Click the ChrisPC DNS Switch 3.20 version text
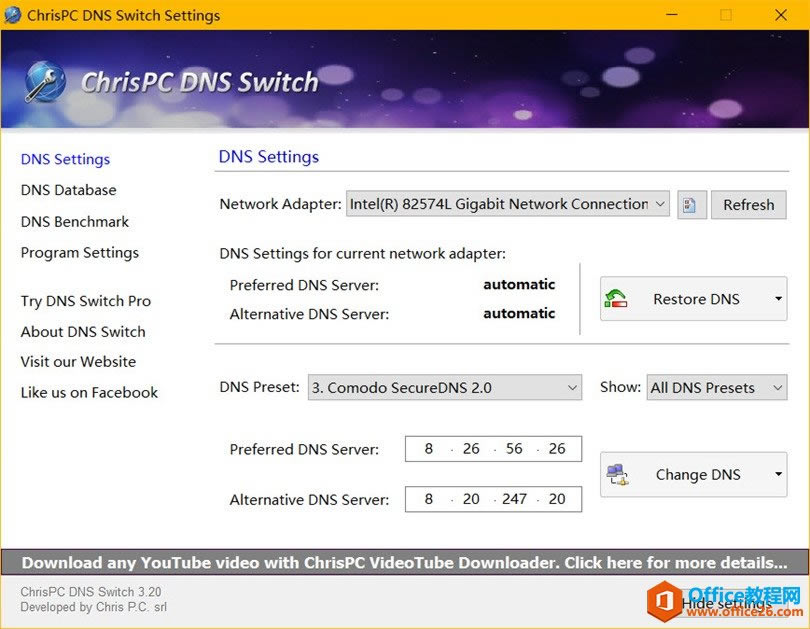 click(x=91, y=592)
